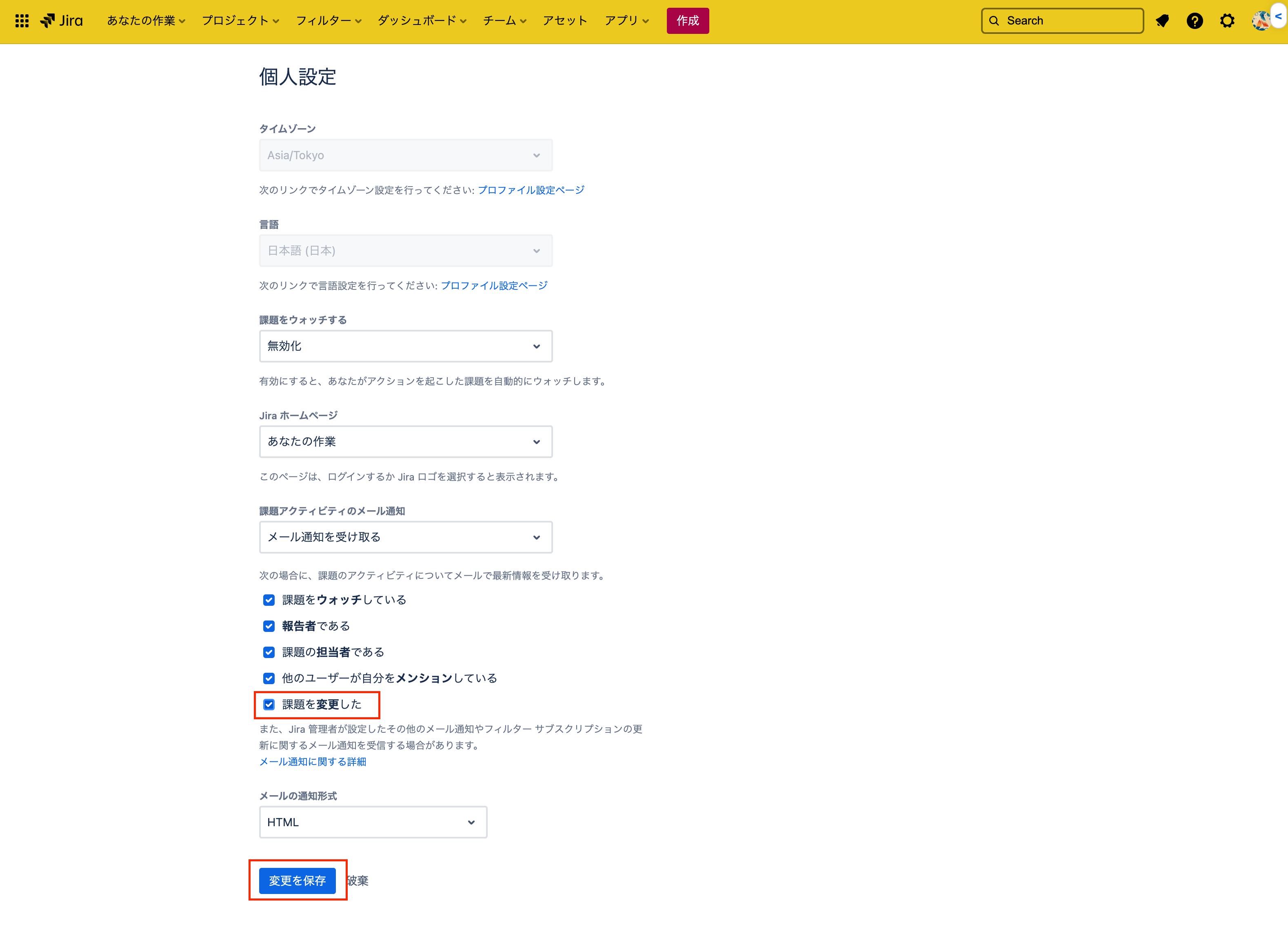This screenshot has height=934, width=1288.
Task: Click the 課題アクティビティのメール通知 label
Action: [x=332, y=511]
